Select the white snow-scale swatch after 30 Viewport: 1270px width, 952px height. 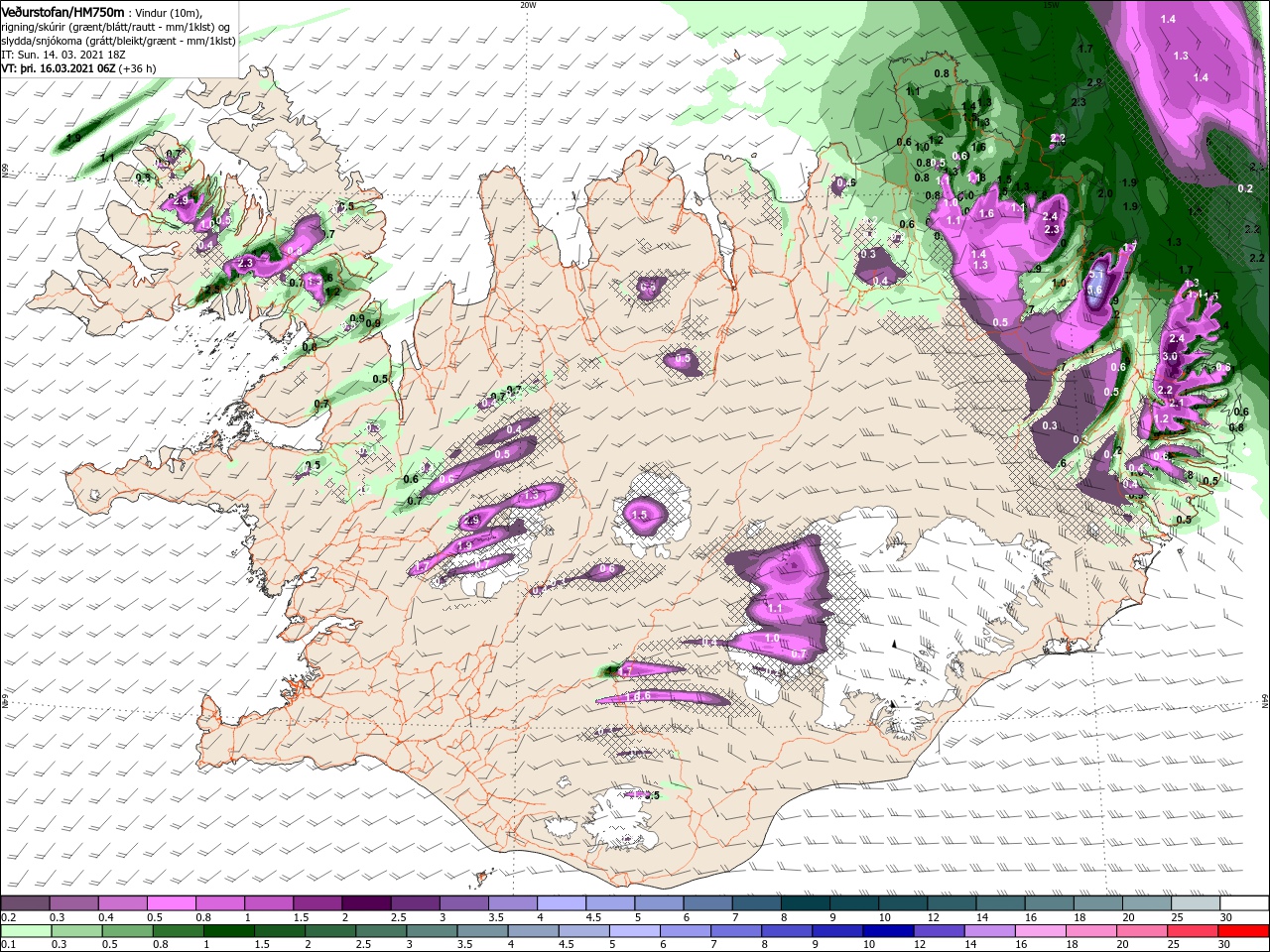click(x=1245, y=903)
